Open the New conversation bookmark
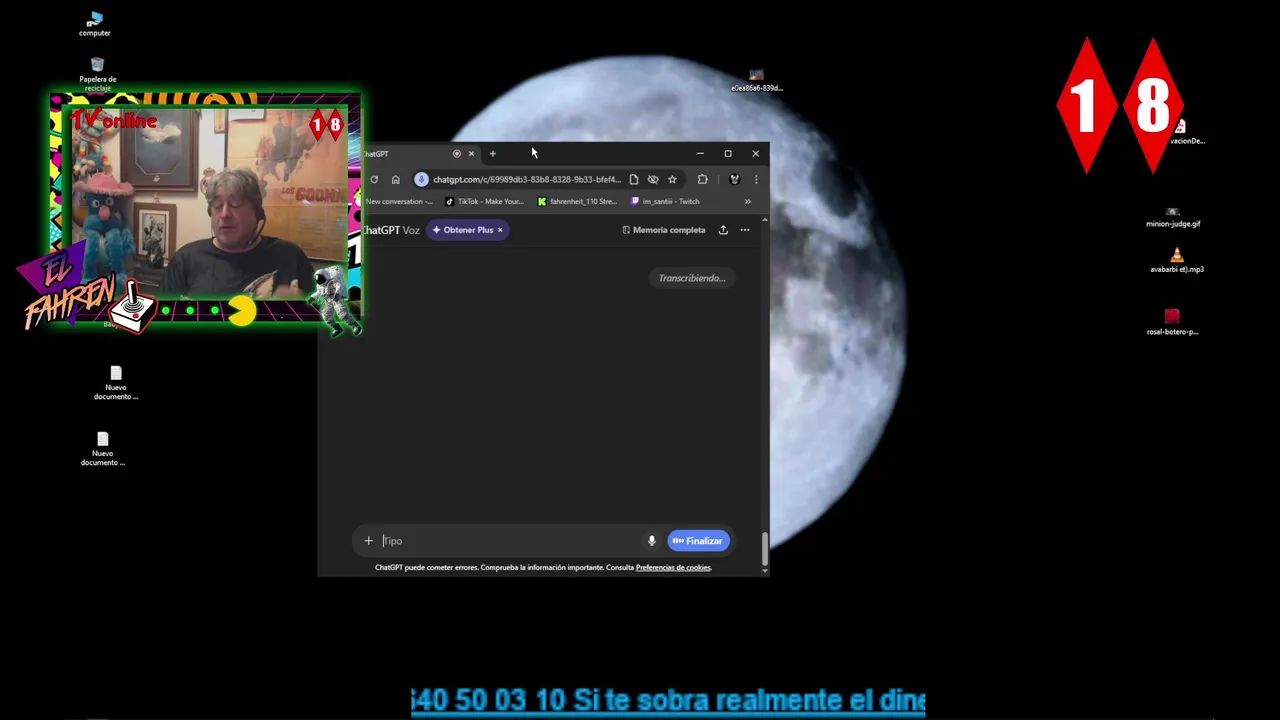This screenshot has width=1280, height=720. click(x=399, y=202)
